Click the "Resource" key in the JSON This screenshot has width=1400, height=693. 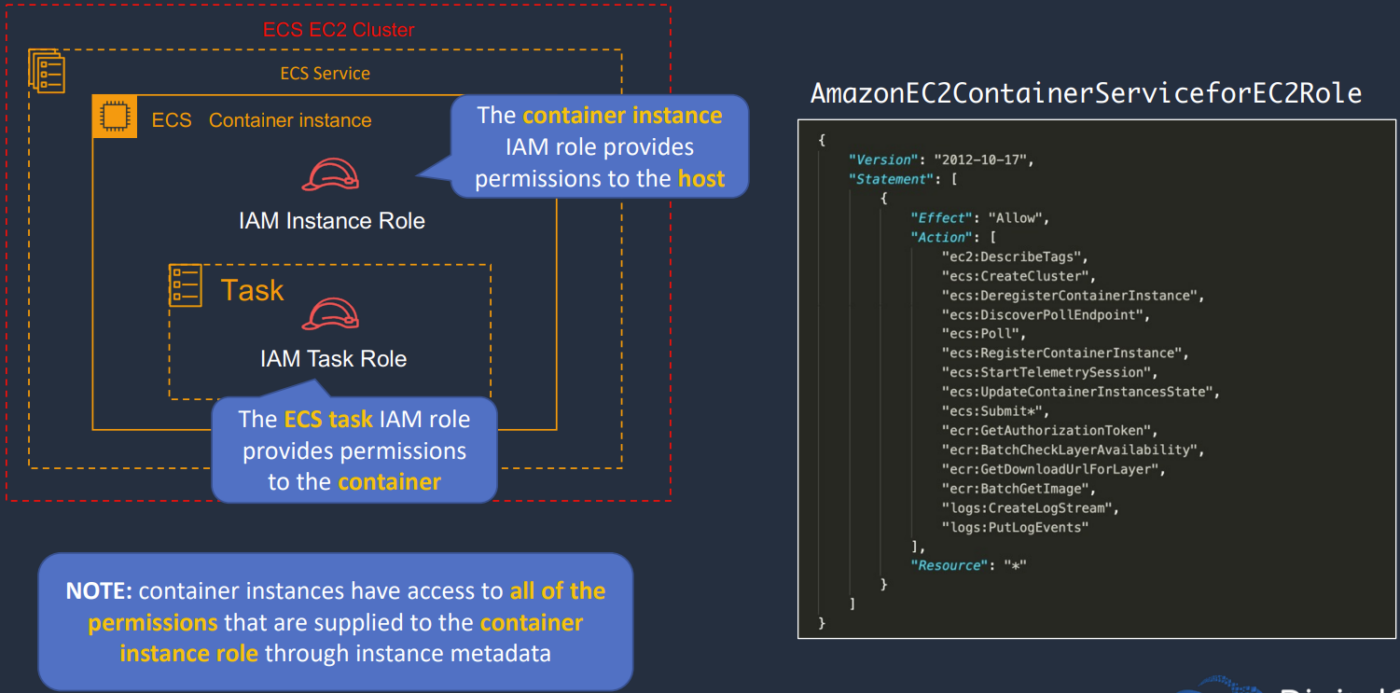pyautogui.click(x=948, y=565)
